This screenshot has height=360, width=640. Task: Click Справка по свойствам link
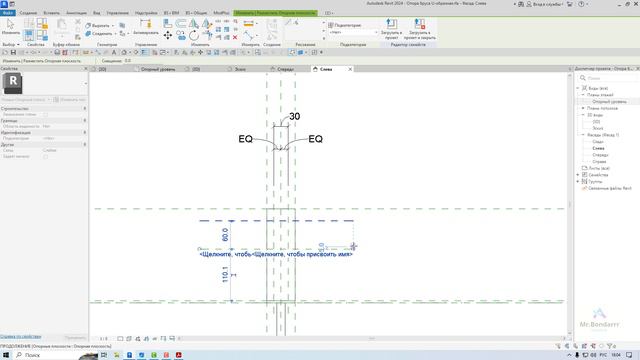[21, 337]
